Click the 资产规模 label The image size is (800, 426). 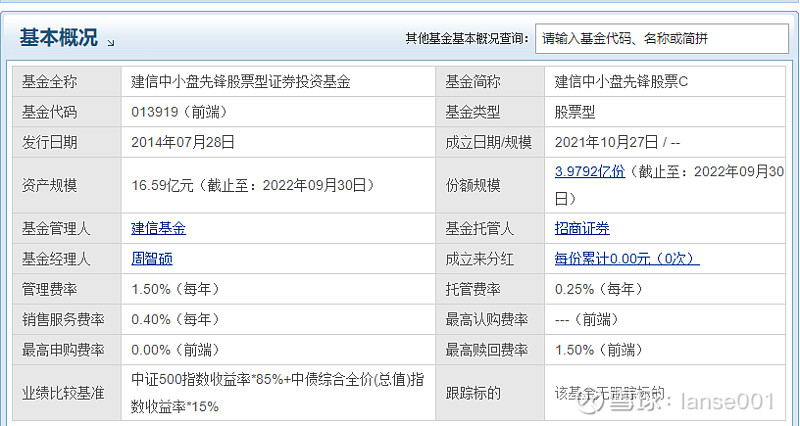coord(49,185)
